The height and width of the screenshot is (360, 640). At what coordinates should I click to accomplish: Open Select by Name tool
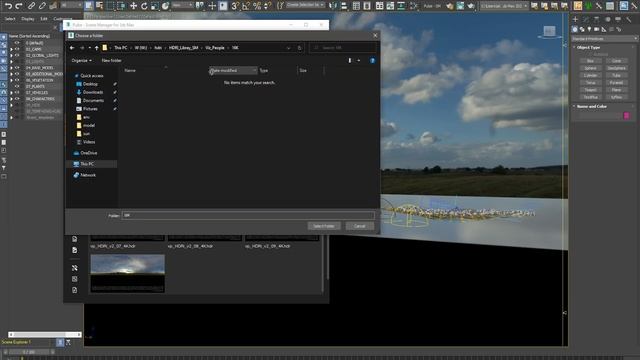tap(100, 6)
